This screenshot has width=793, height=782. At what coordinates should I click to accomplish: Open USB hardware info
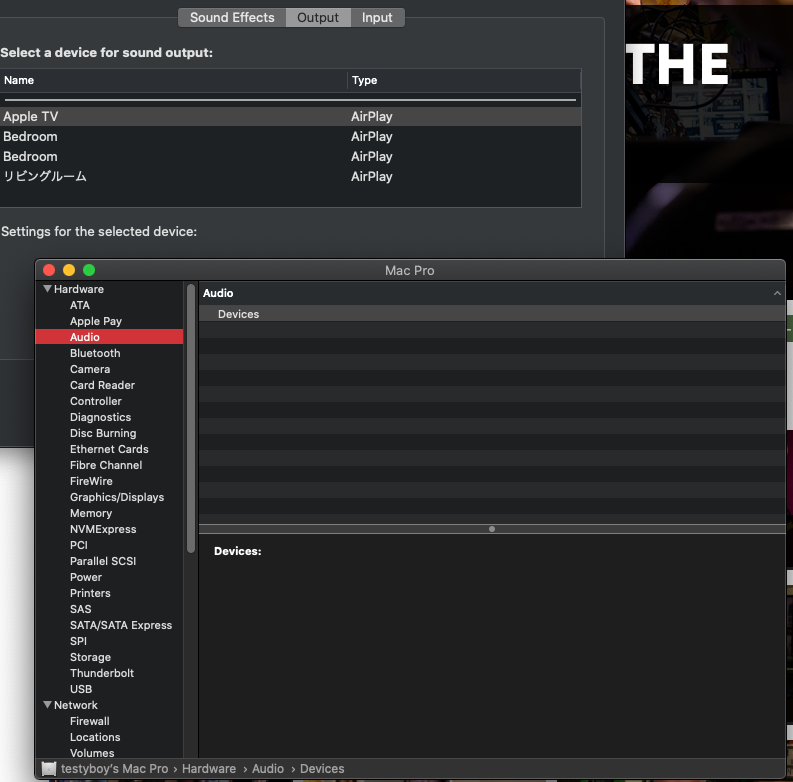pos(81,689)
